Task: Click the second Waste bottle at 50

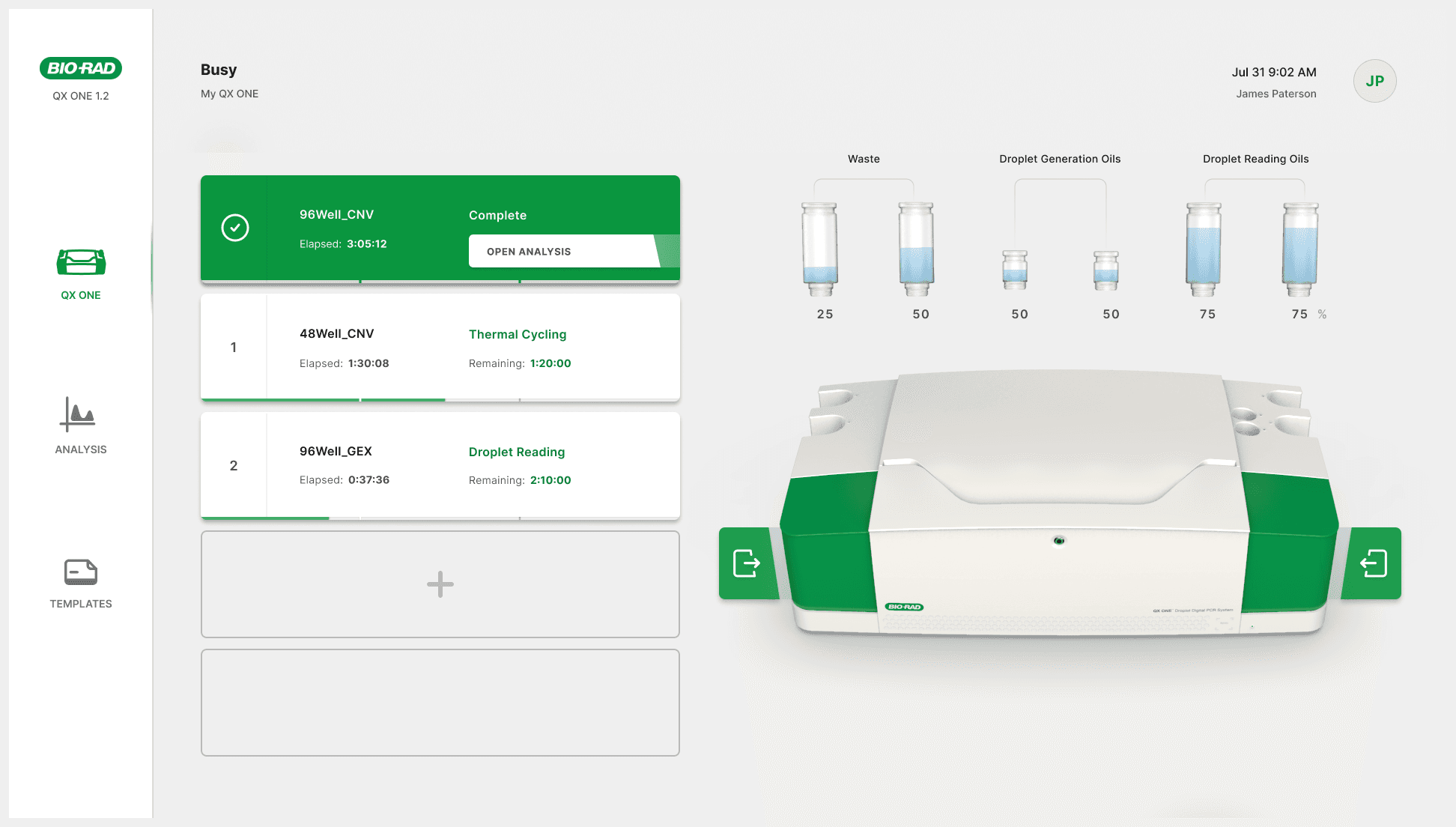Action: 916,249
